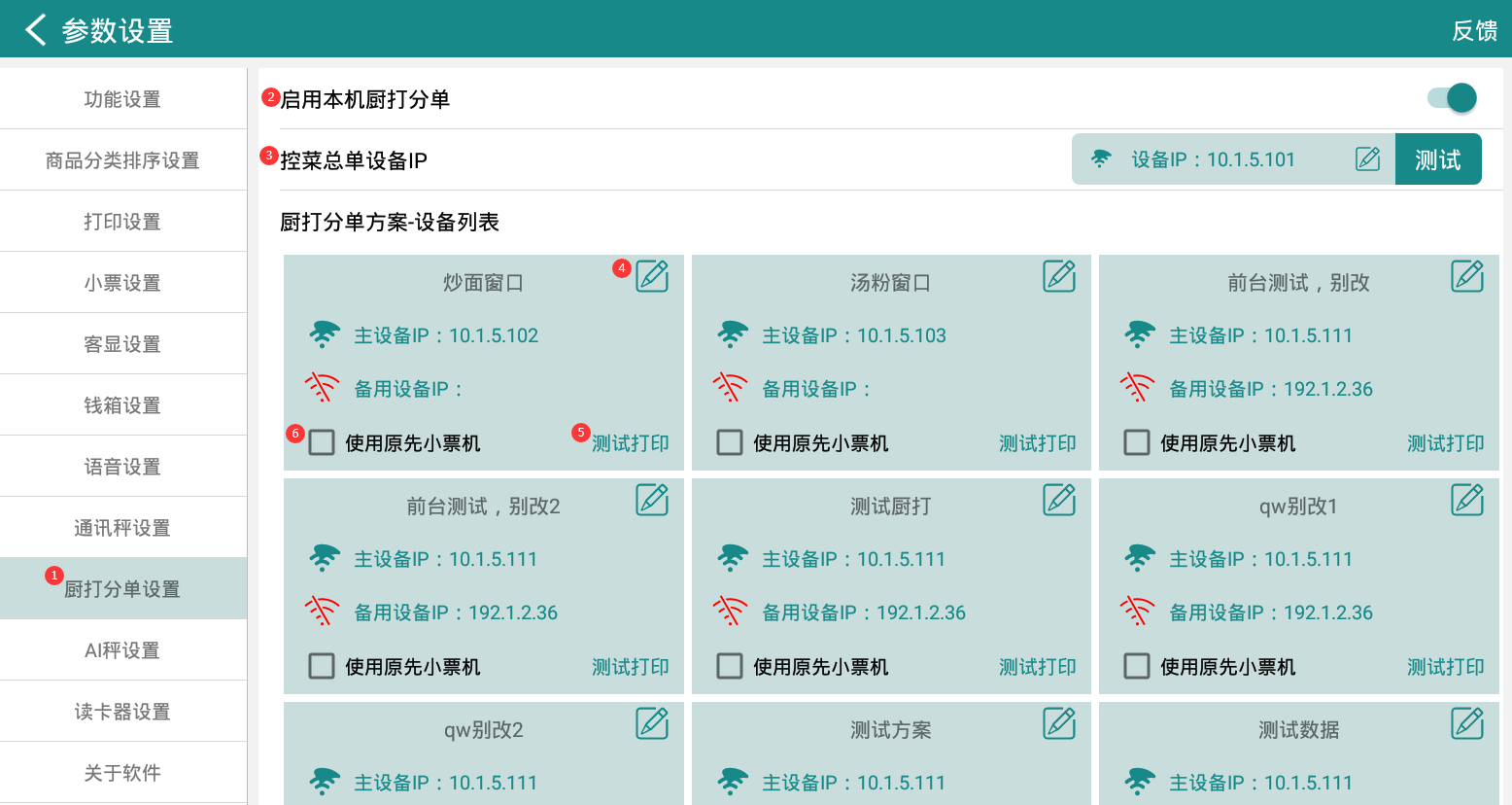Check 使用原先小票机 in 汤粉窗口 card
1512x805 pixels.
click(730, 443)
